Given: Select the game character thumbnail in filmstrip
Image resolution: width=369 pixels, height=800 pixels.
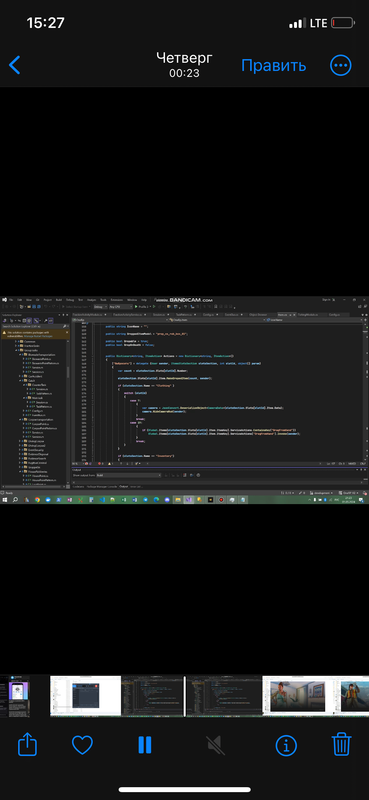Looking at the screenshot, I should [294, 696].
